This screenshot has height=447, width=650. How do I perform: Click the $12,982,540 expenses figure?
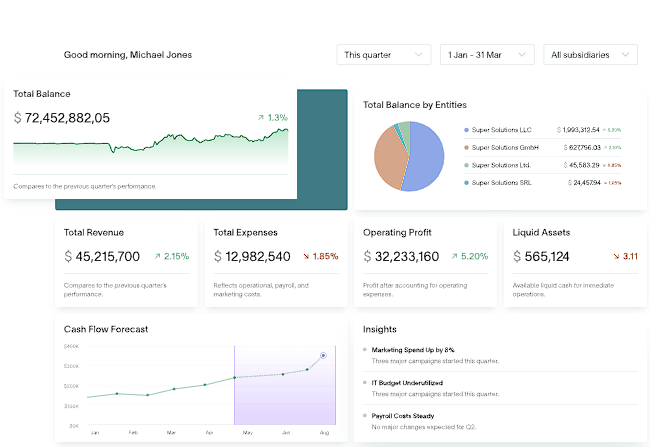(x=252, y=257)
